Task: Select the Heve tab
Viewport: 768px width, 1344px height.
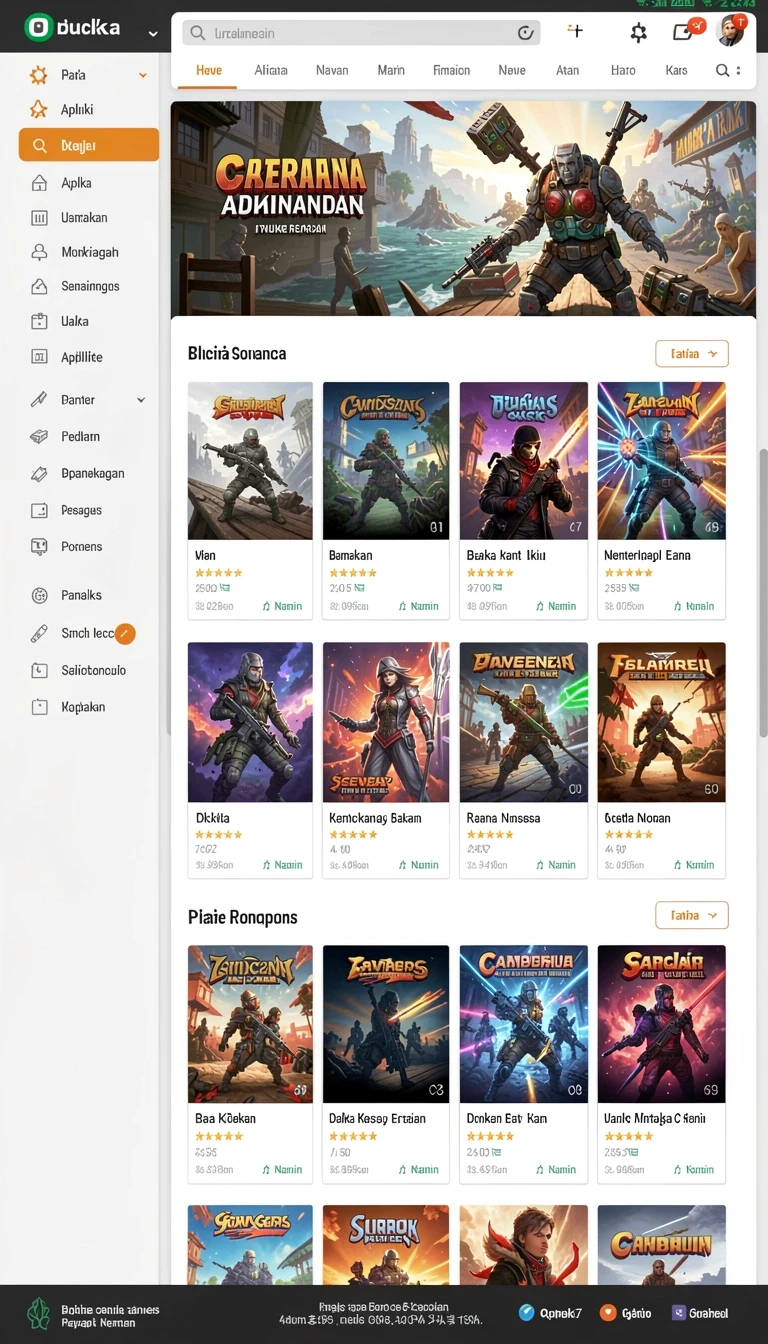Action: tap(209, 70)
